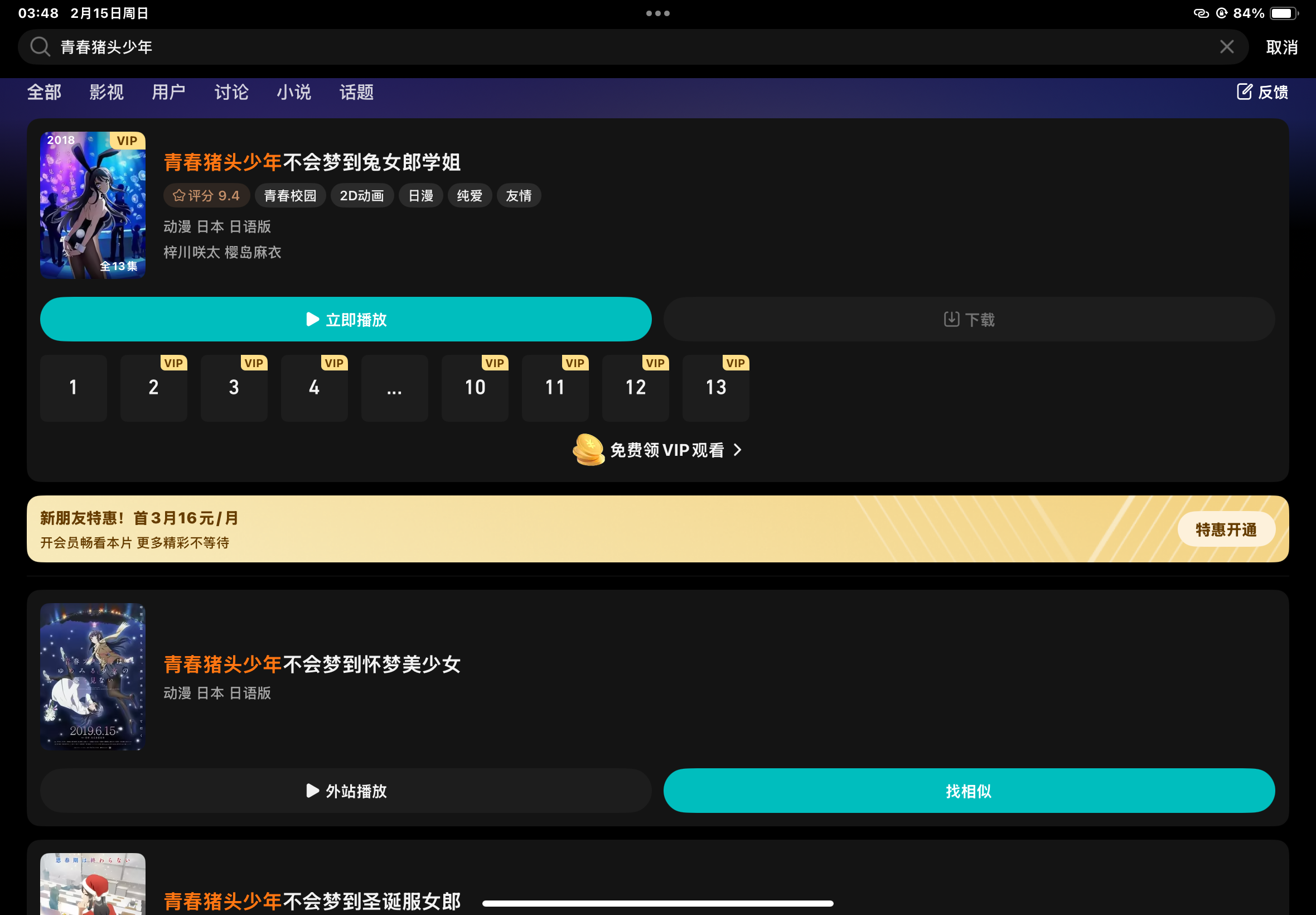Viewport: 1316px width, 915px height.
Task: Click the 青春校园 genre tag
Action: click(290, 195)
